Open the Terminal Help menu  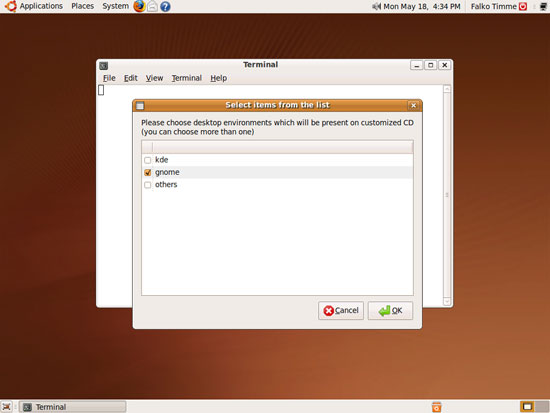point(219,78)
